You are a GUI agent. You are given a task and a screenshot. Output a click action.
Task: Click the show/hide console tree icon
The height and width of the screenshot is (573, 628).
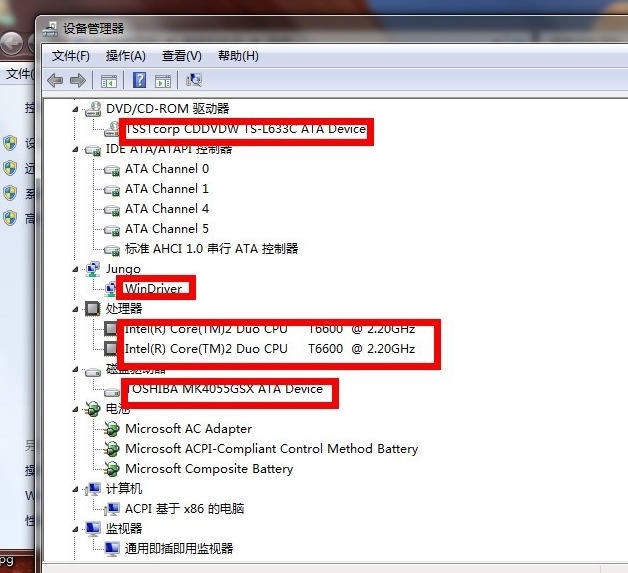(x=108, y=80)
